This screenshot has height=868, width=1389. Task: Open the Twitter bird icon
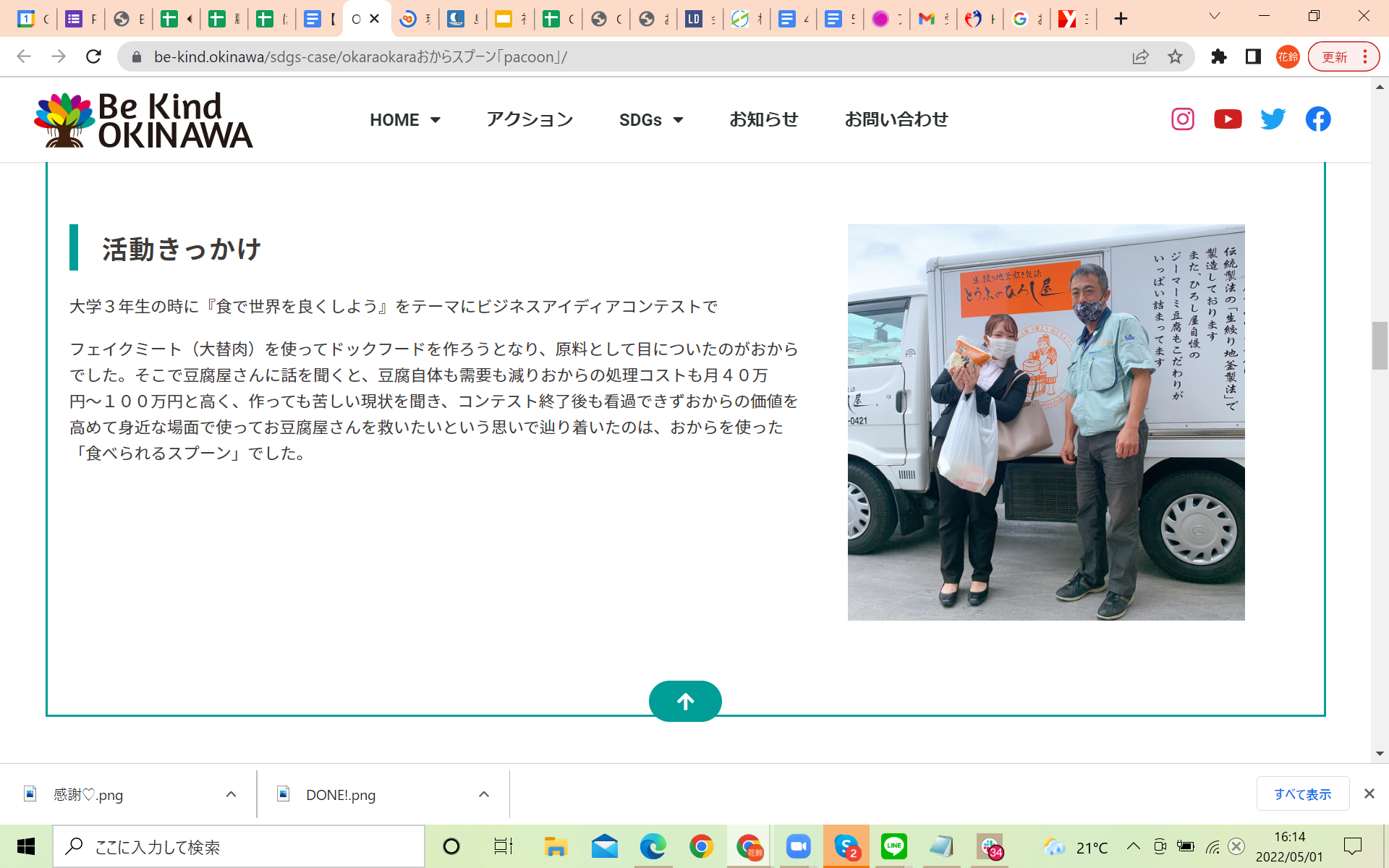click(1273, 119)
